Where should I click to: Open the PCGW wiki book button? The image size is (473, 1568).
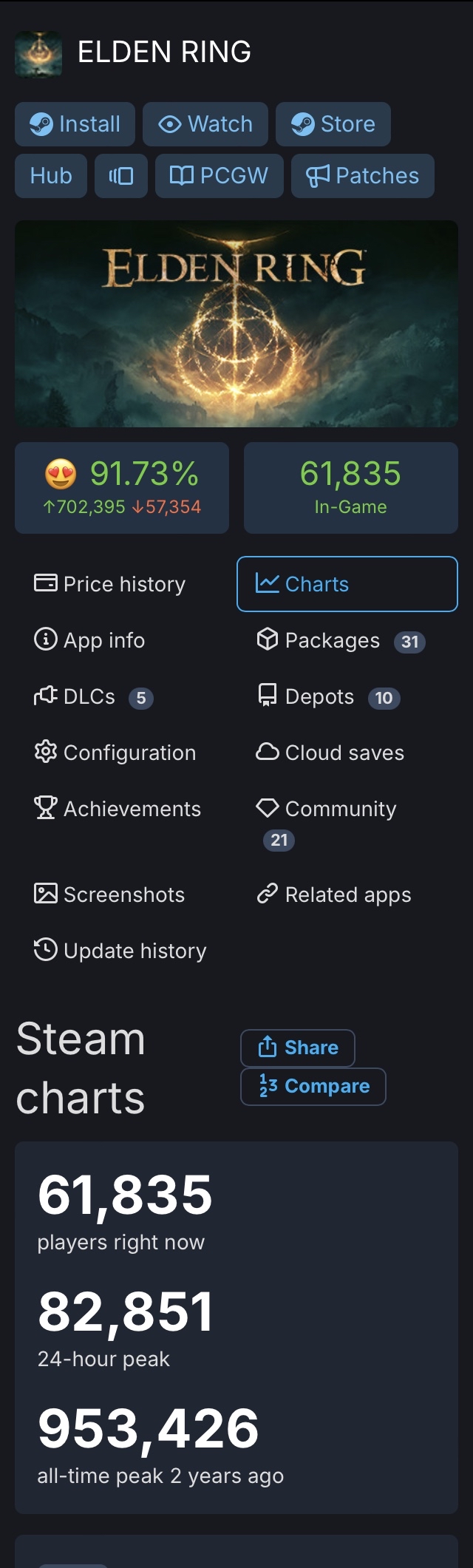click(x=220, y=176)
